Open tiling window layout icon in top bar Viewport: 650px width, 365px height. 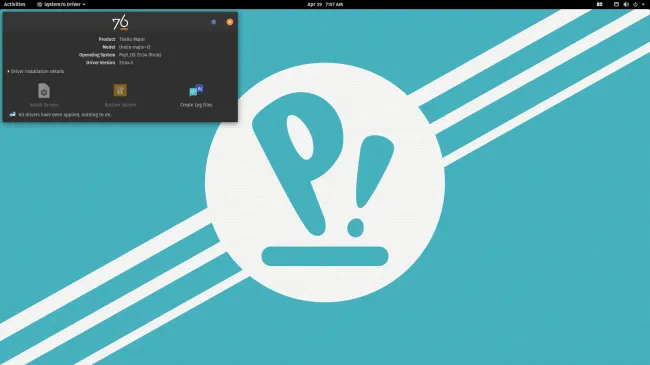tap(599, 4)
